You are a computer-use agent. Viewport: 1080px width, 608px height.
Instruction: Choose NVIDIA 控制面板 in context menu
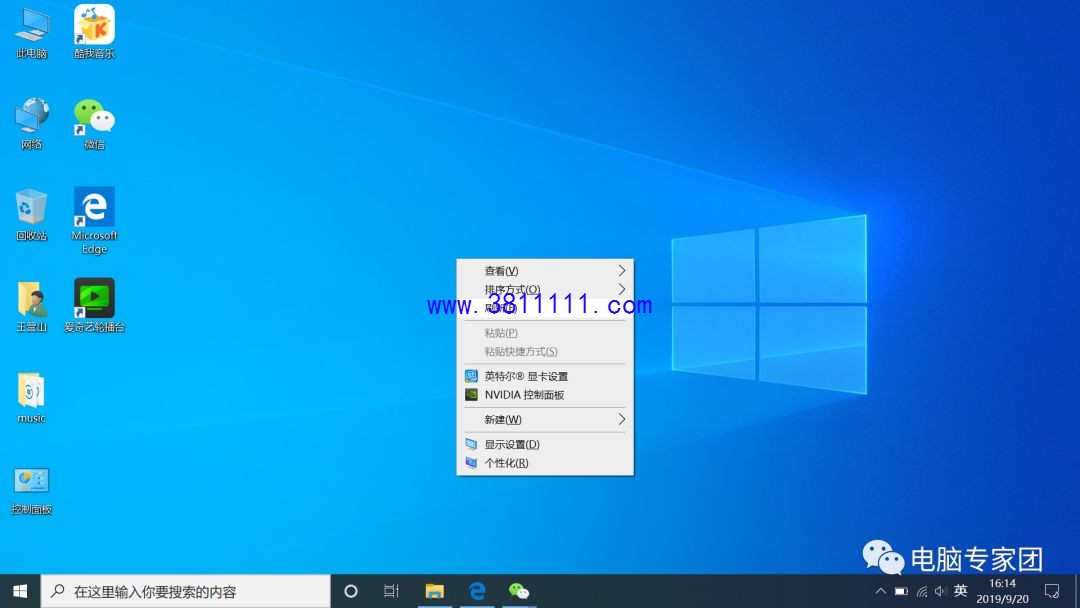point(545,395)
